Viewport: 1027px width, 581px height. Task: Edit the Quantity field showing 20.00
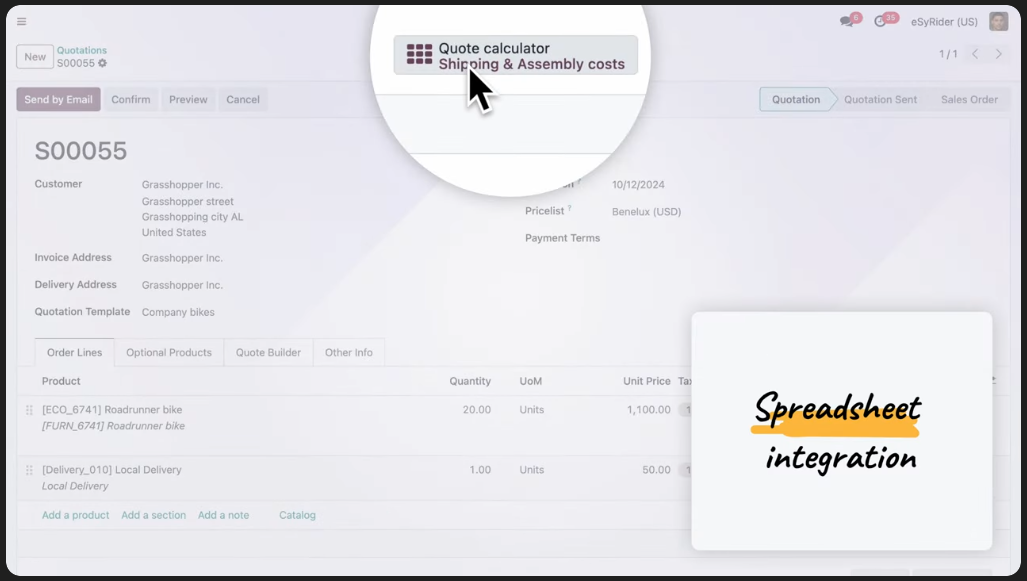point(468,410)
